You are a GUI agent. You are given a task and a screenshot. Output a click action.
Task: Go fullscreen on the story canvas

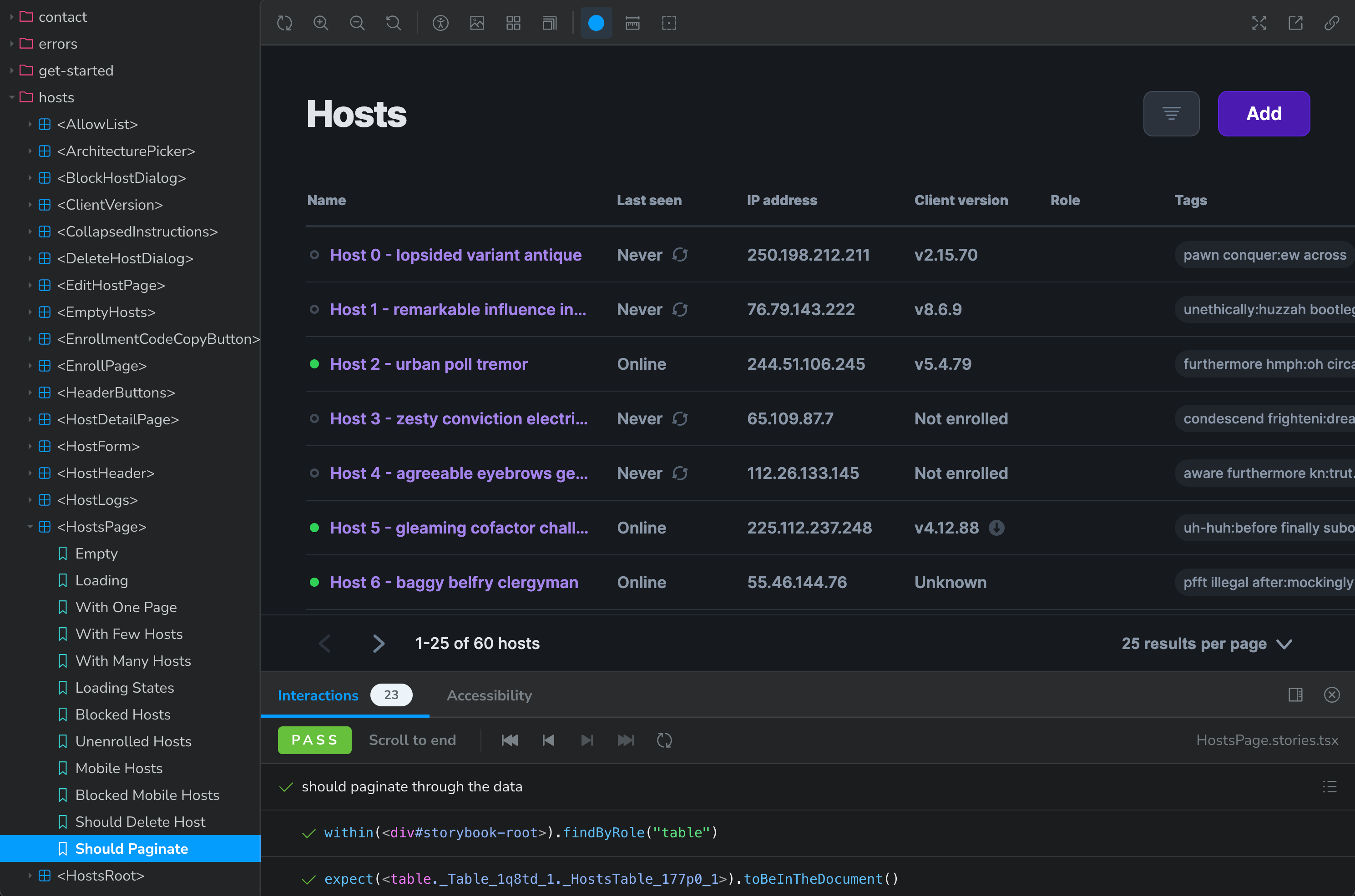pyautogui.click(x=1259, y=23)
